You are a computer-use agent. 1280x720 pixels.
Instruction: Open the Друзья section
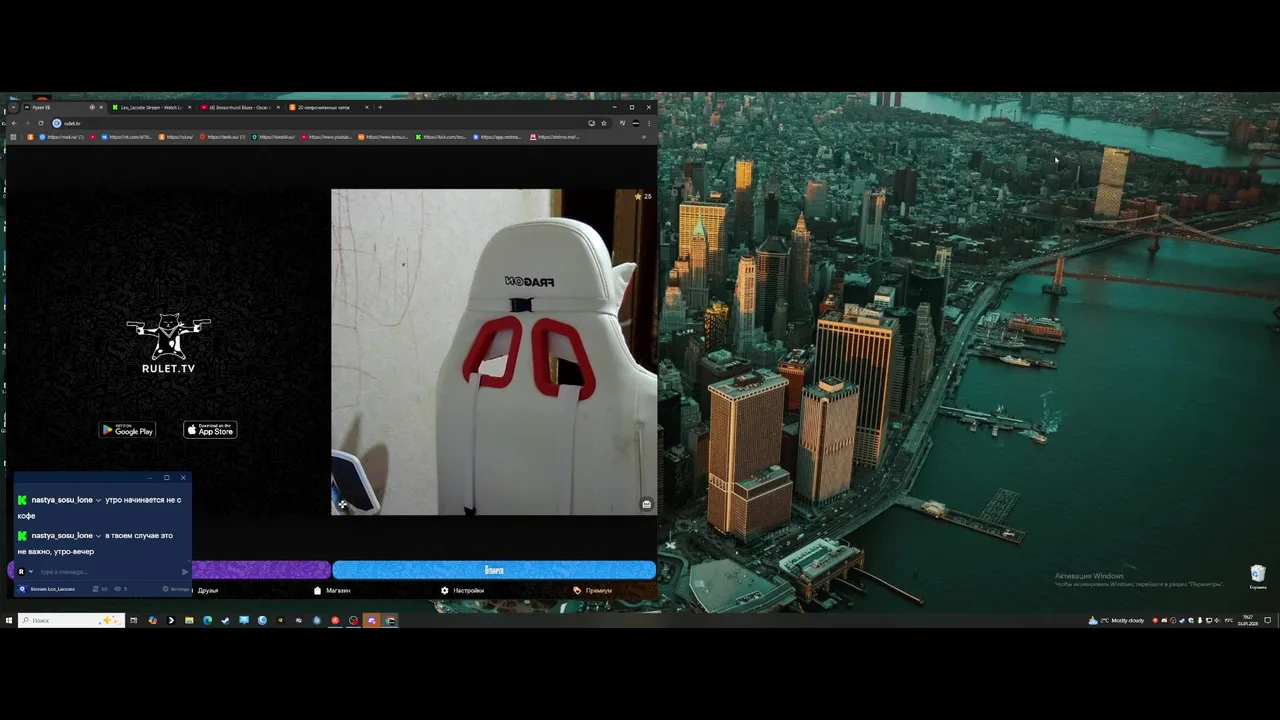[x=207, y=591]
